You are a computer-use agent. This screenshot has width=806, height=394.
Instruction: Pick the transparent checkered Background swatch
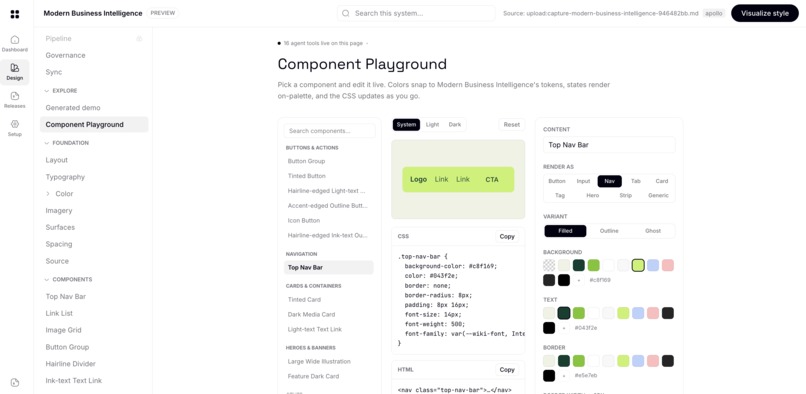(549, 265)
